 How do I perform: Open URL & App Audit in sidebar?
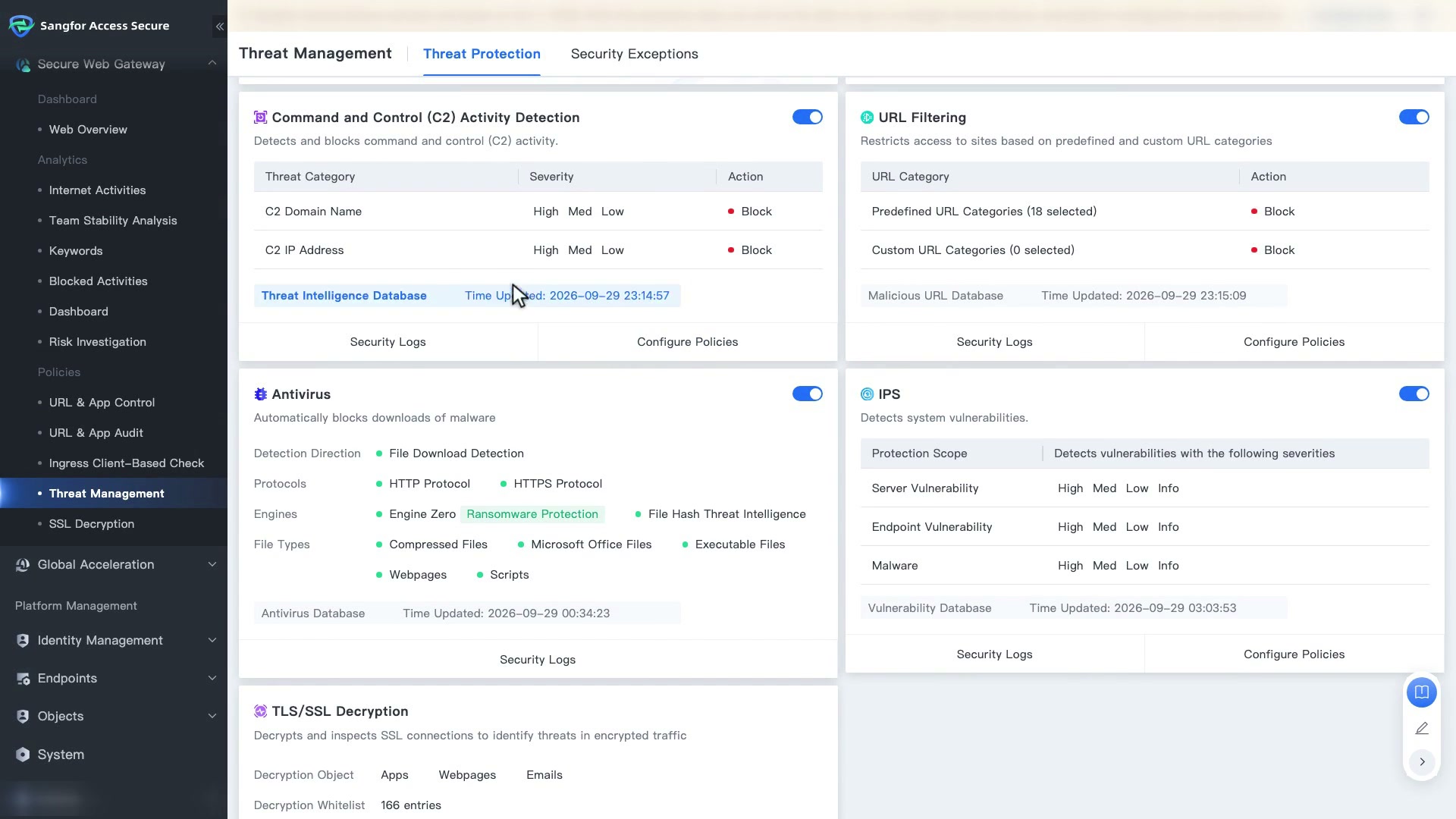point(96,433)
